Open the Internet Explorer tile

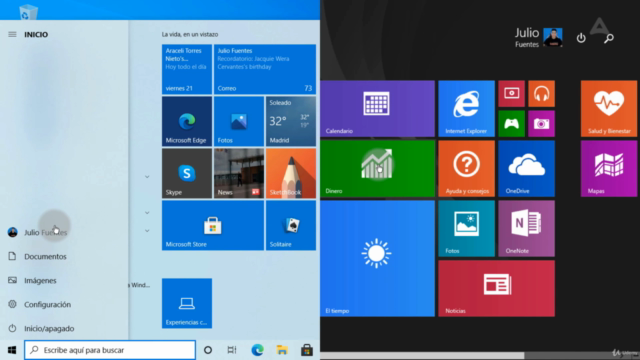click(467, 108)
